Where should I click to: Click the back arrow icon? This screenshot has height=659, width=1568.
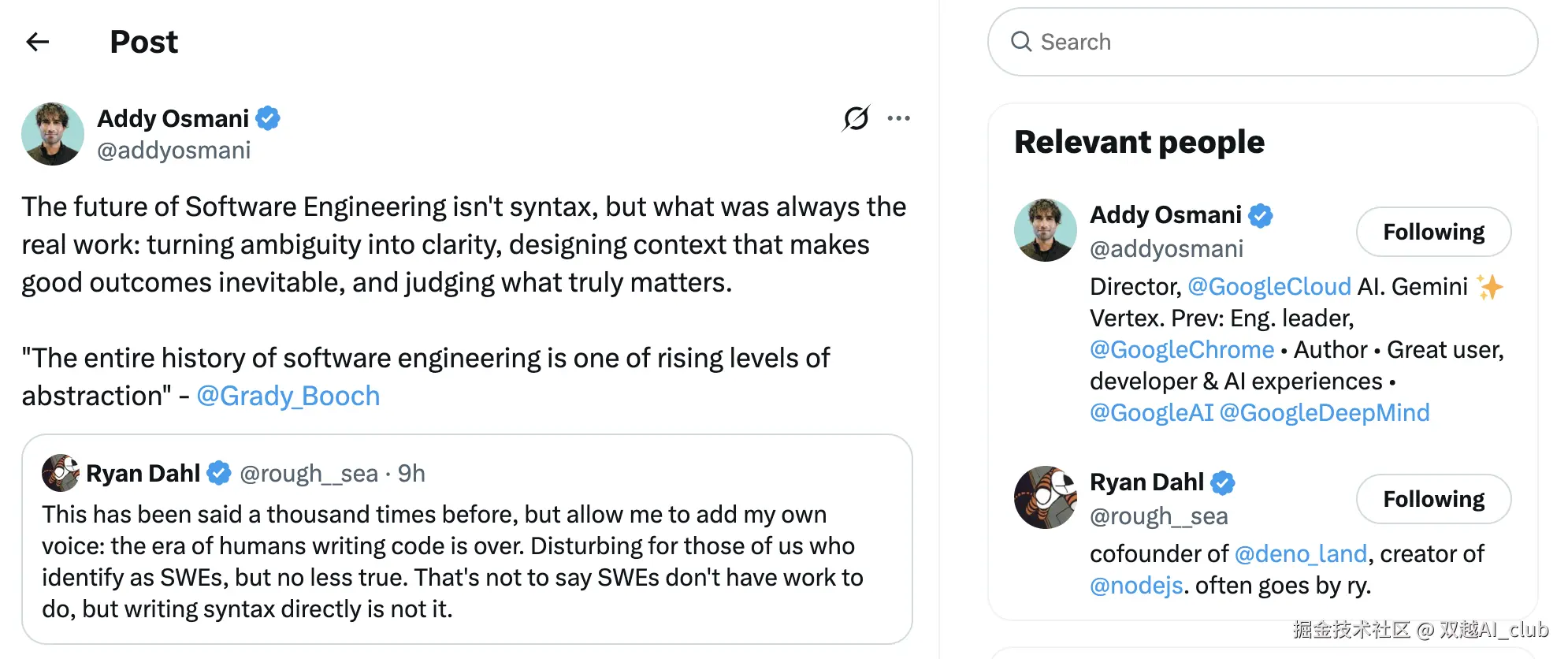pos(37,42)
